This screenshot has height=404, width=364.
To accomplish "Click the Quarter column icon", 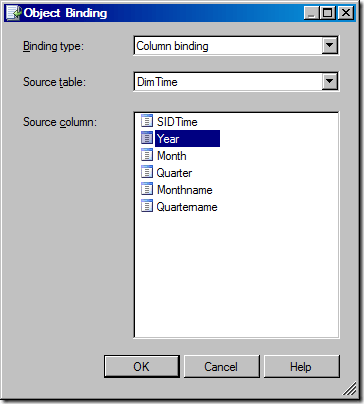I will point(147,172).
